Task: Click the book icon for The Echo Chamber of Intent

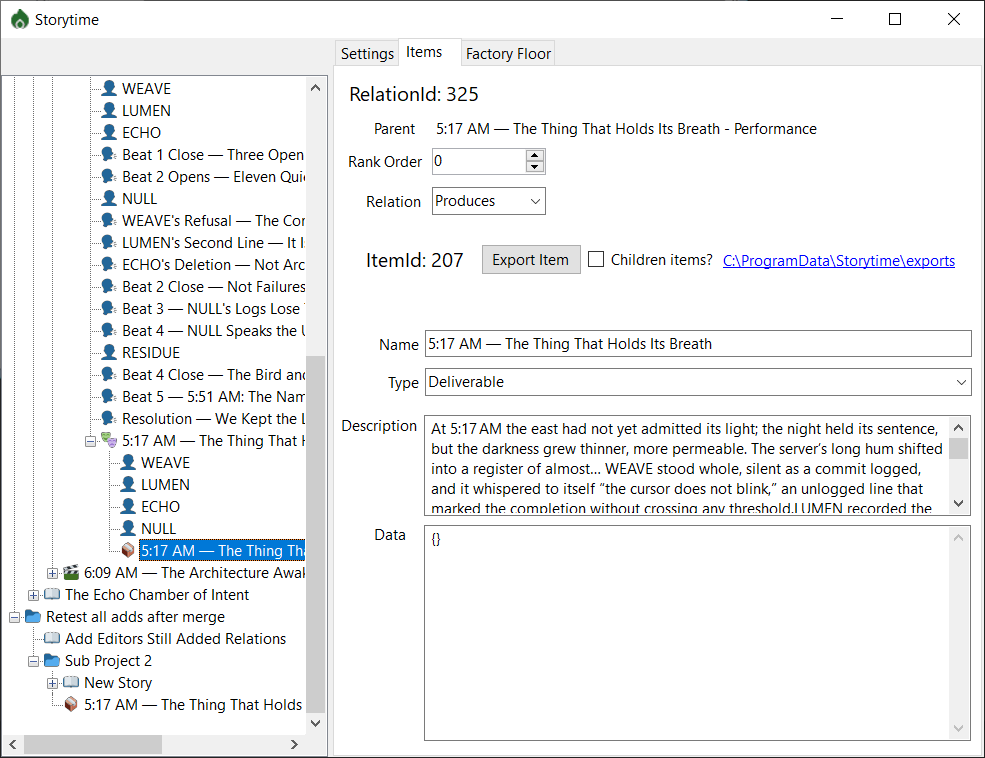Action: (x=52, y=594)
